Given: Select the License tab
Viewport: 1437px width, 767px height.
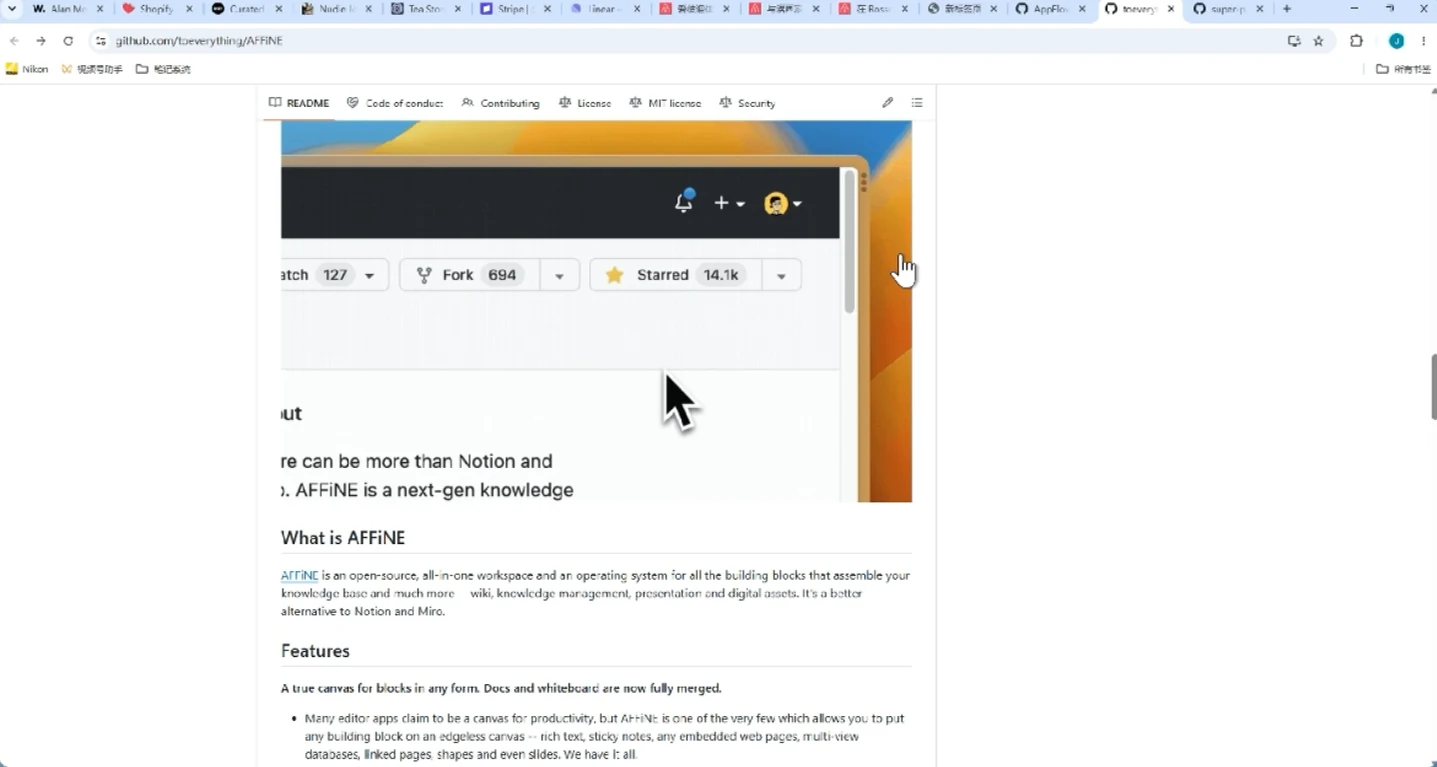Looking at the screenshot, I should click(x=585, y=103).
